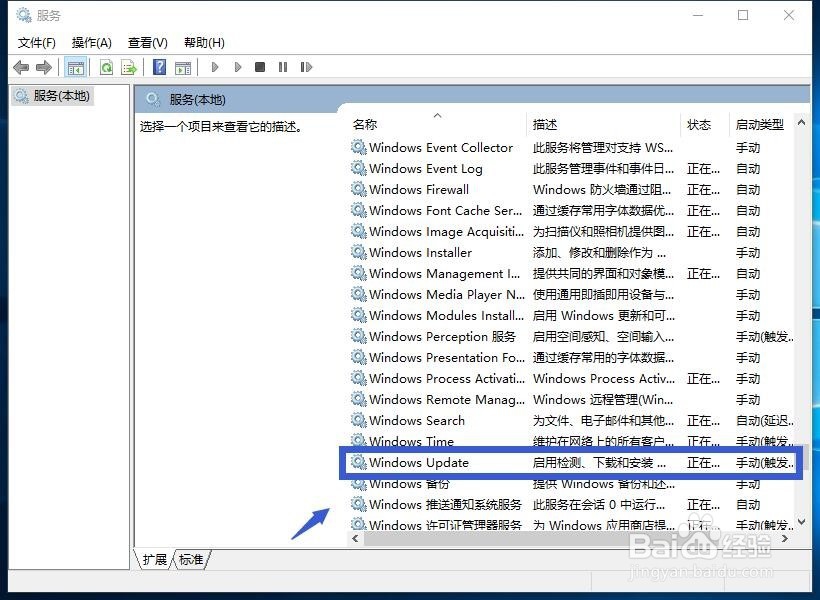
Task: Select the Windows Search service
Action: tap(415, 420)
